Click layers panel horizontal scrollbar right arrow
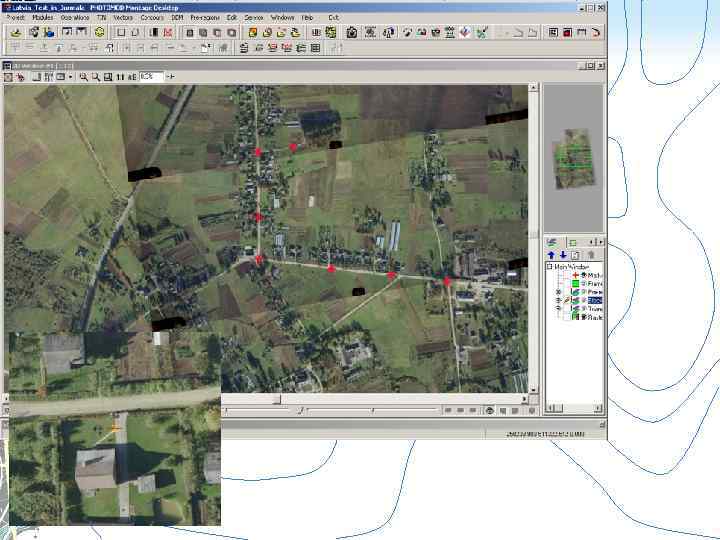This screenshot has width=720, height=540. [x=598, y=408]
